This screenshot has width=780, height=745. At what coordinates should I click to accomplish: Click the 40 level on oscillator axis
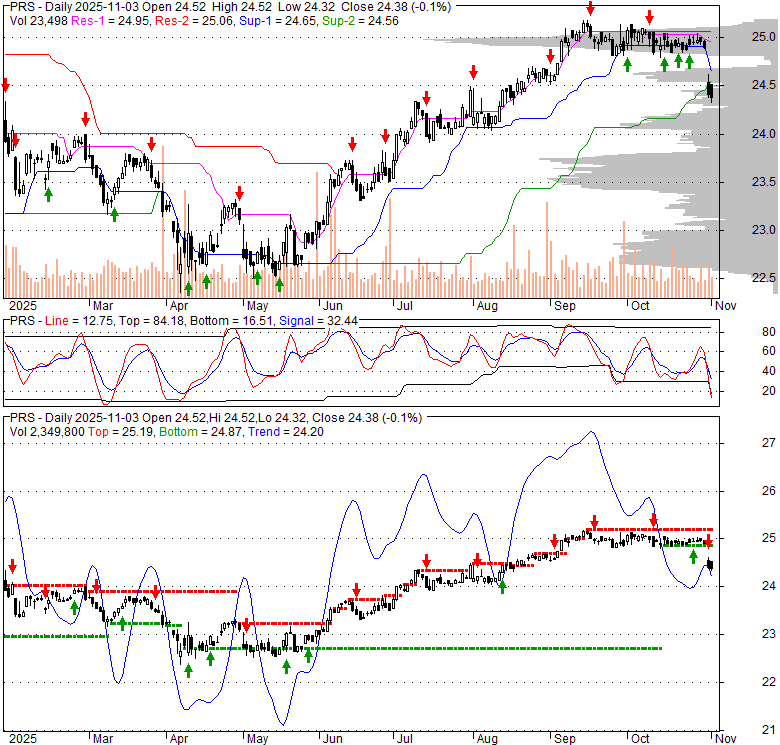[769, 371]
